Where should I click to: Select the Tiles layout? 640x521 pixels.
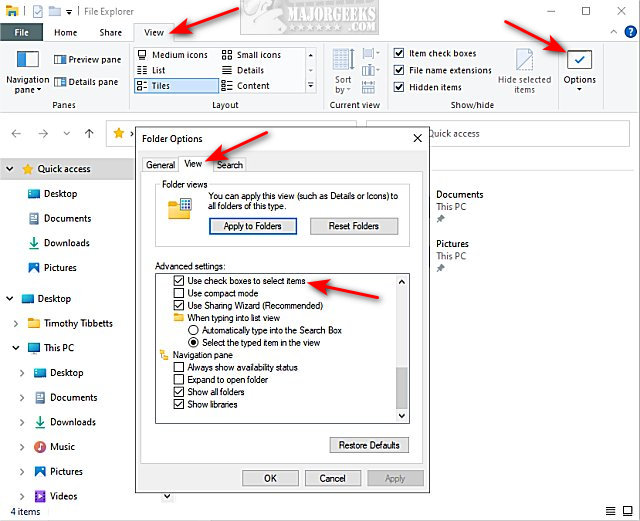coord(176,86)
